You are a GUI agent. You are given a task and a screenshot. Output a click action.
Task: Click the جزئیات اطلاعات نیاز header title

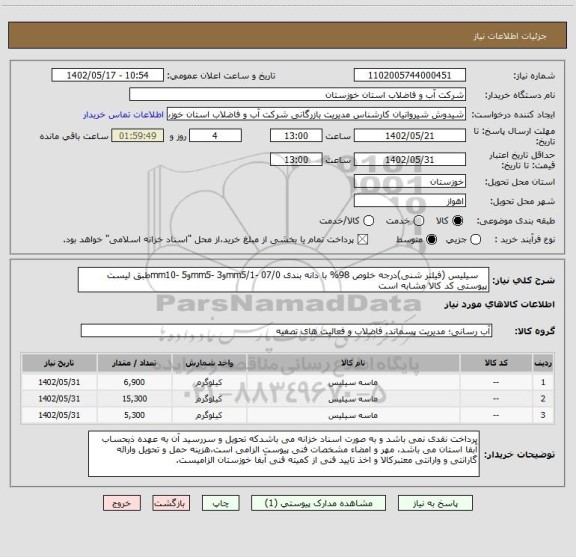click(510, 36)
